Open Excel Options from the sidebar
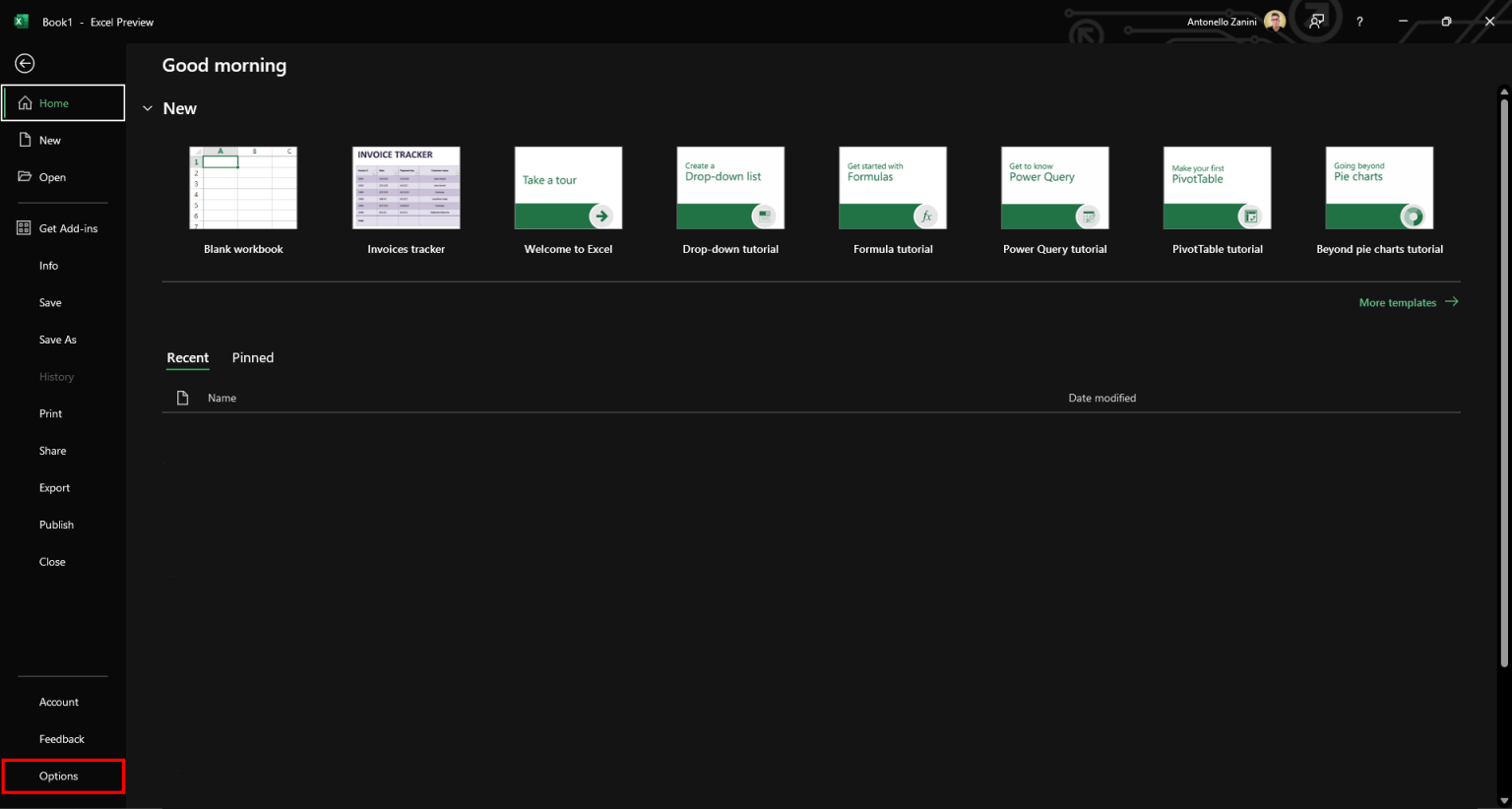The width and height of the screenshot is (1512, 809). pos(56,777)
